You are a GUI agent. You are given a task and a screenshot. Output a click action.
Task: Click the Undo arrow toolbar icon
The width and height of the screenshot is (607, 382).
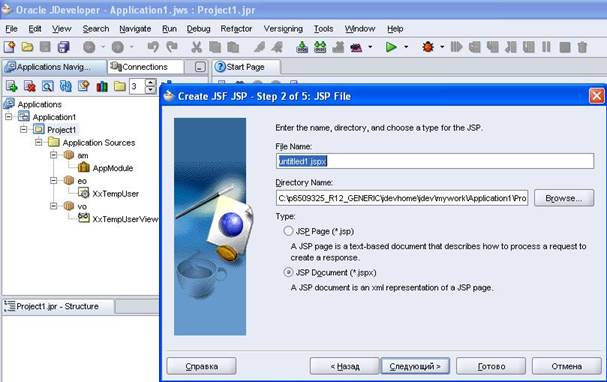[153, 47]
